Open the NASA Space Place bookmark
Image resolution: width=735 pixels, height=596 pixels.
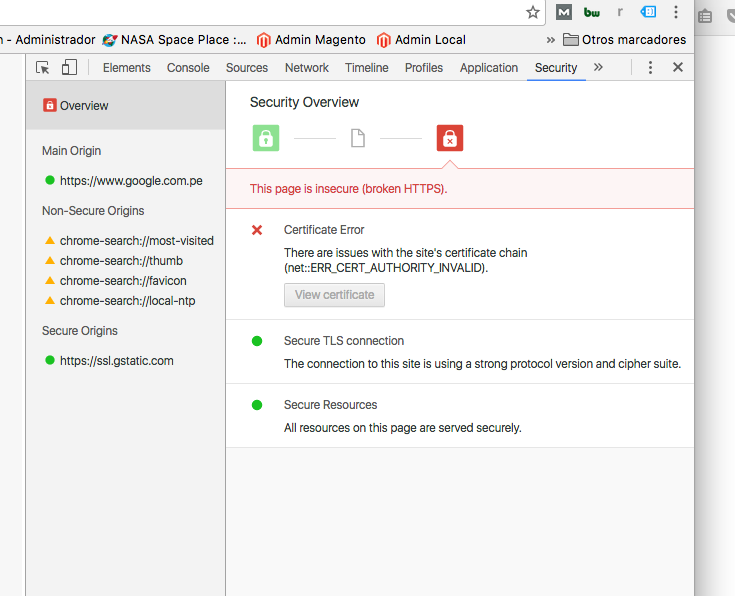click(174, 40)
